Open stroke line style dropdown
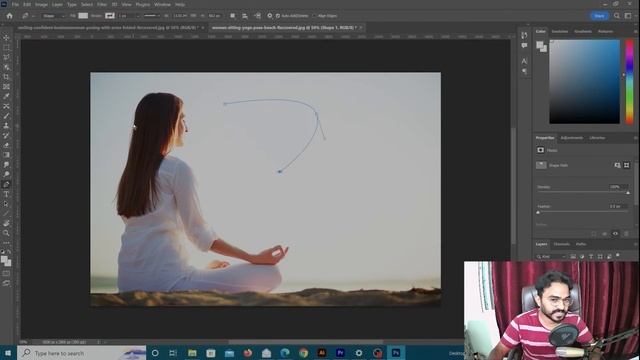 tap(152, 16)
